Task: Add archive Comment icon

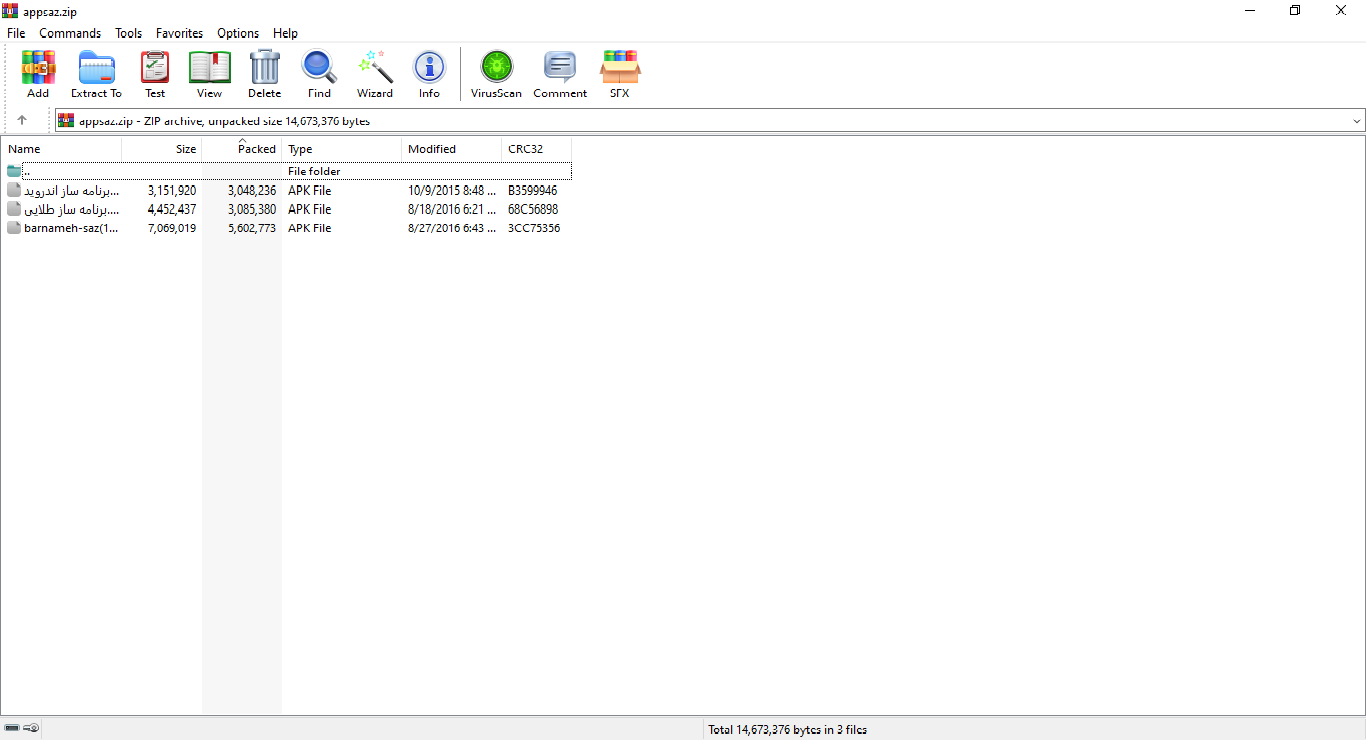Action: pyautogui.click(x=560, y=74)
